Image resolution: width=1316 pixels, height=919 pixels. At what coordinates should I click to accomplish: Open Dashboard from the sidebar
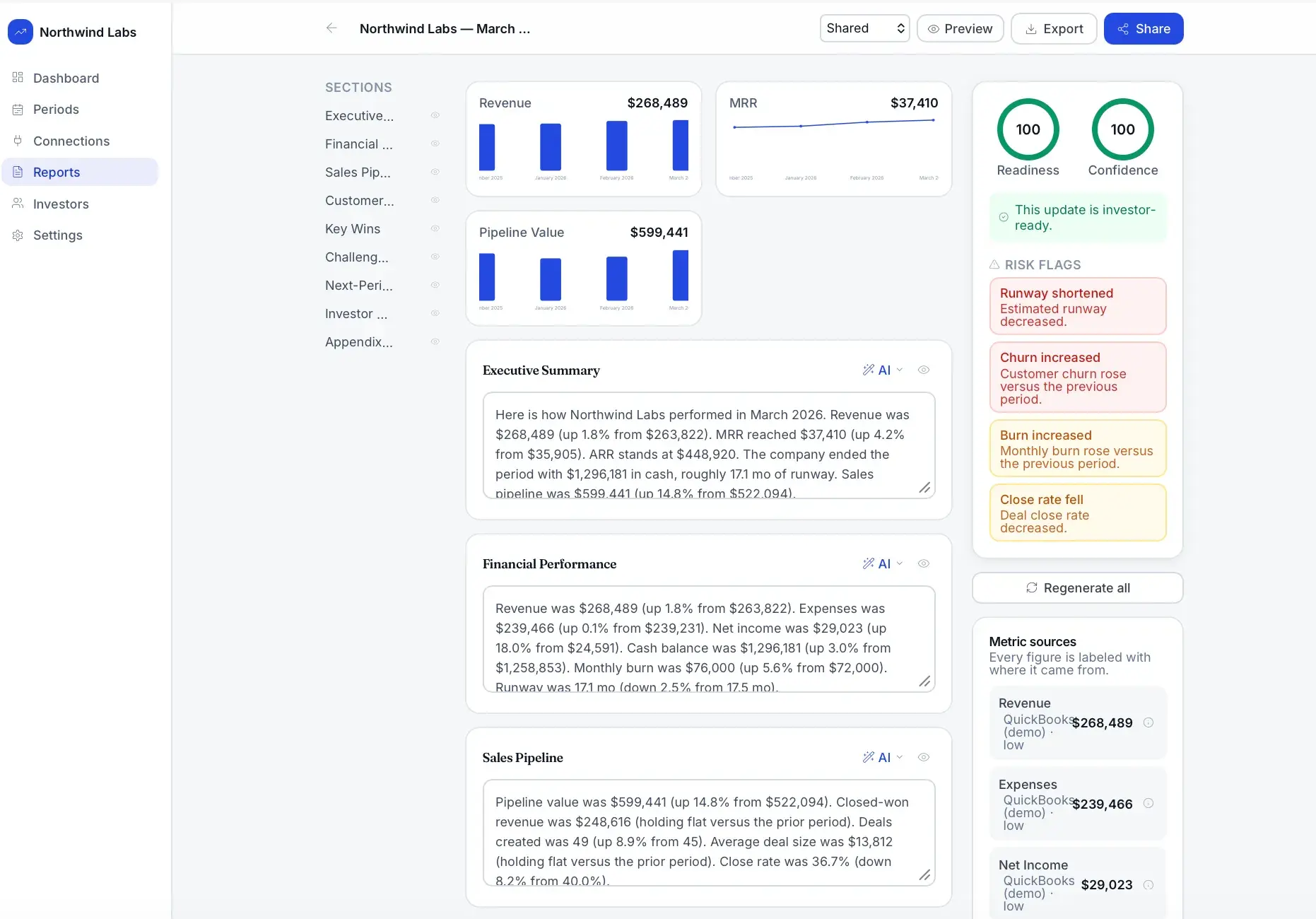point(80,78)
